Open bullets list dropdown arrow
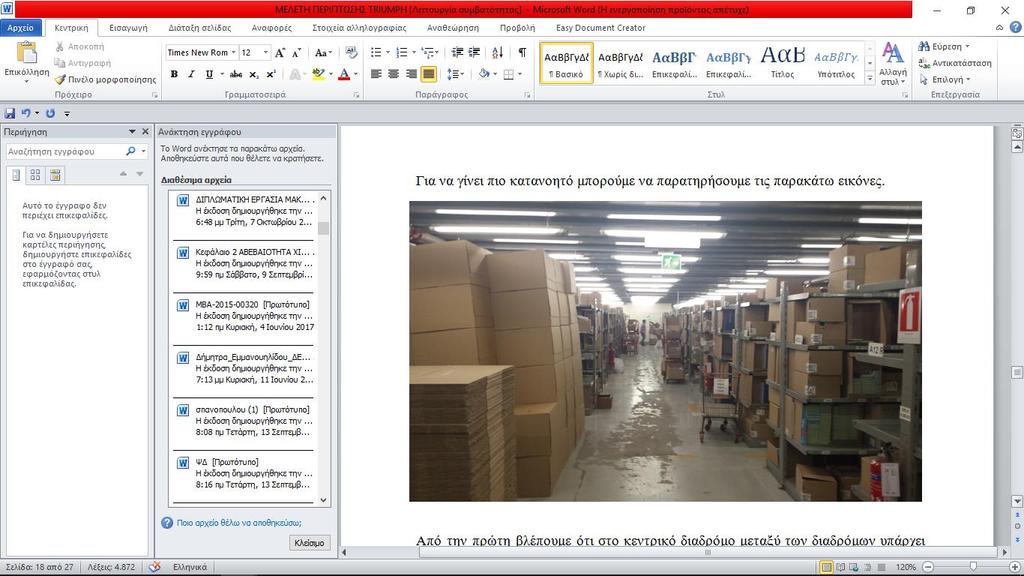This screenshot has height=576, width=1024. [388, 52]
